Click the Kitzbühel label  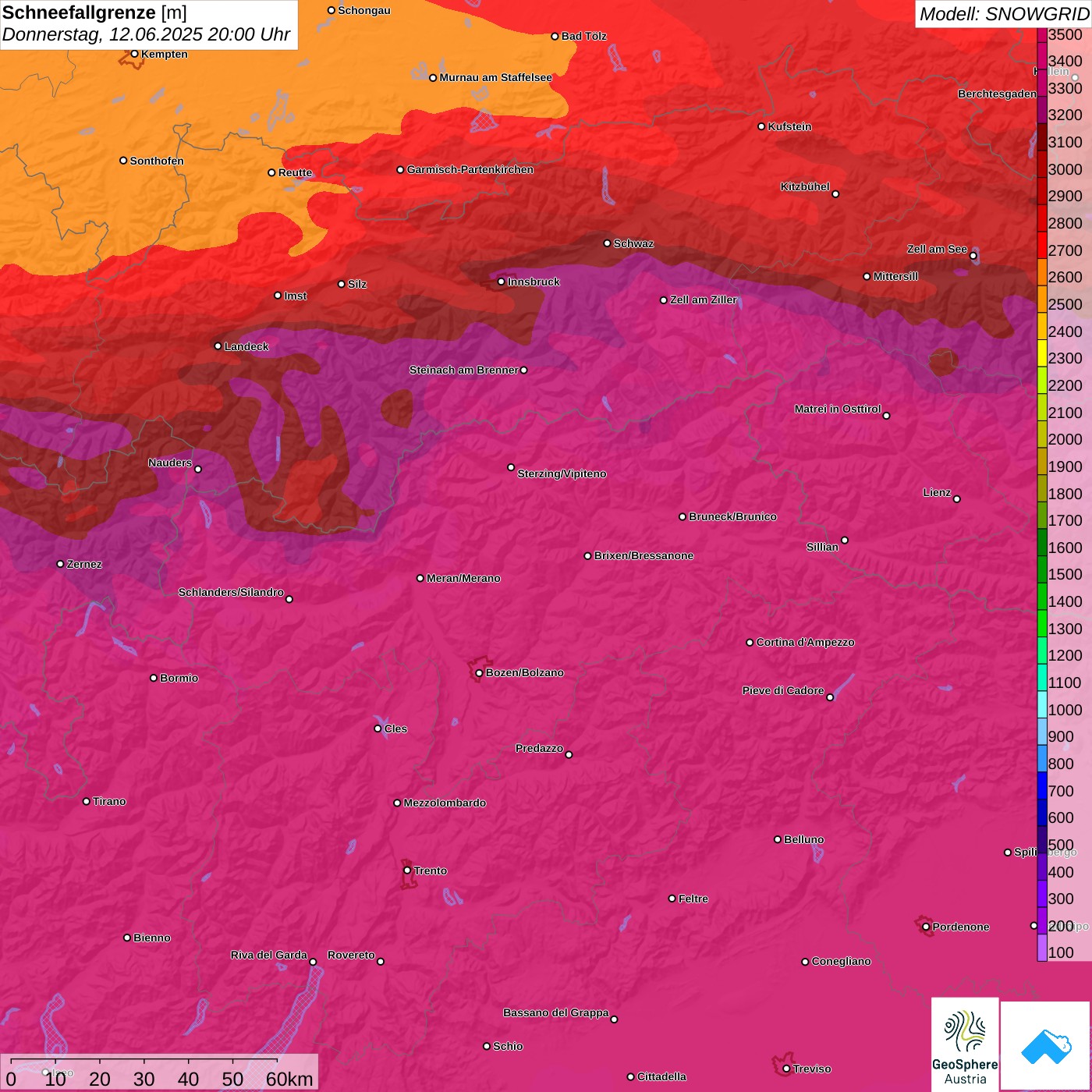coord(805,186)
